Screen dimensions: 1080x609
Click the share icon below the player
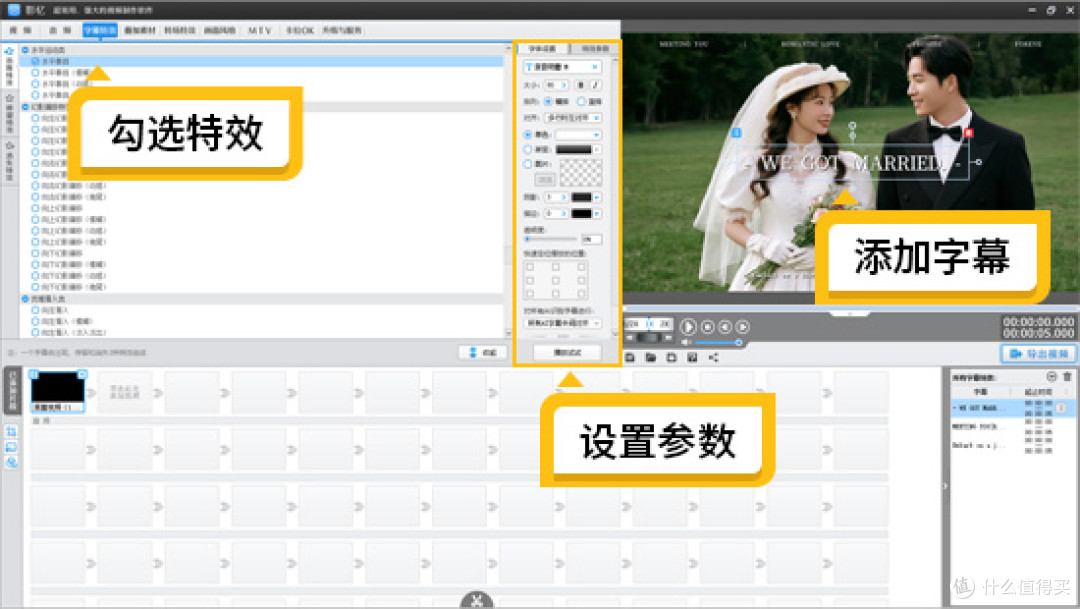(714, 357)
